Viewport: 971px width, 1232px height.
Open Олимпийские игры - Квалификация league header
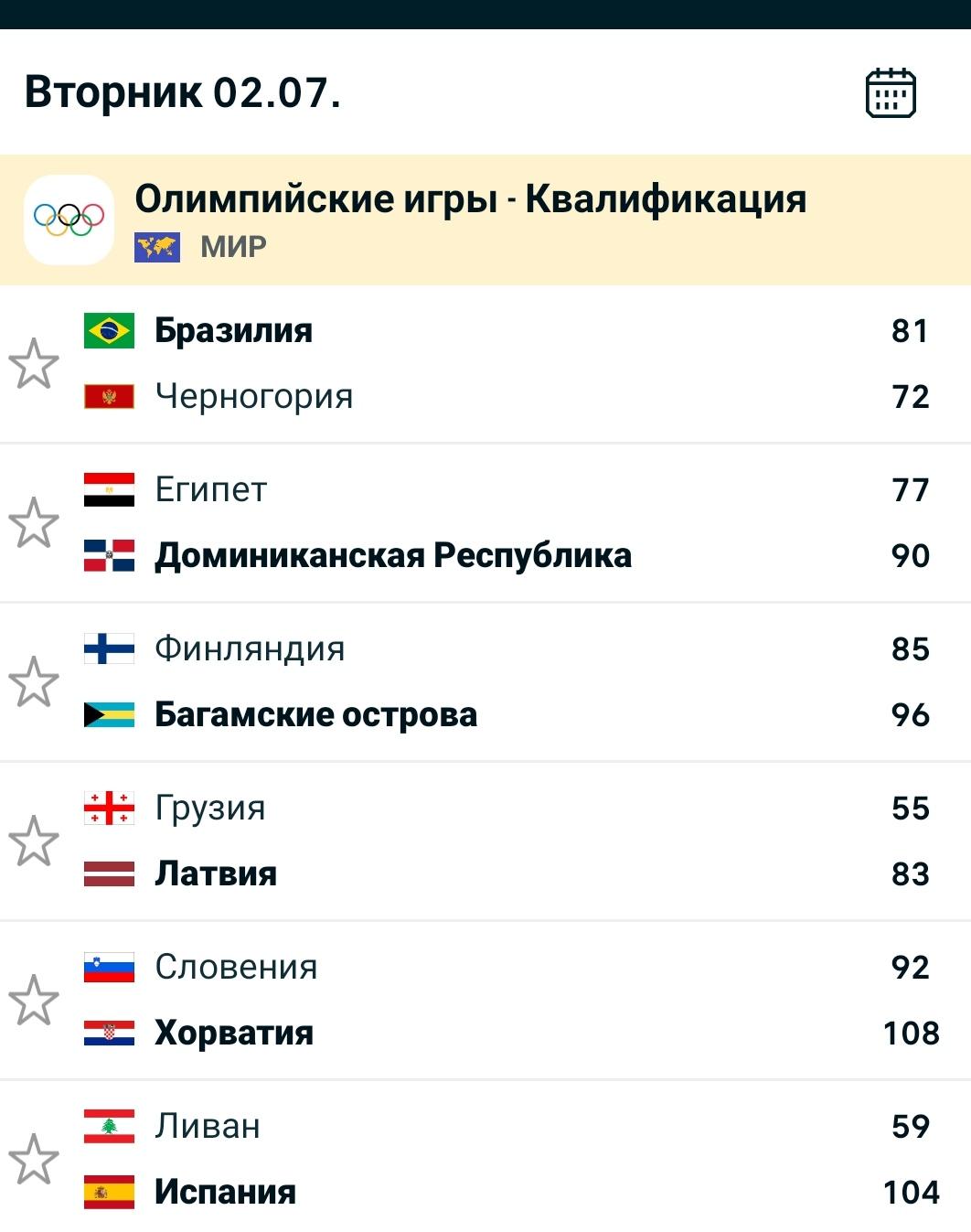pos(485,220)
